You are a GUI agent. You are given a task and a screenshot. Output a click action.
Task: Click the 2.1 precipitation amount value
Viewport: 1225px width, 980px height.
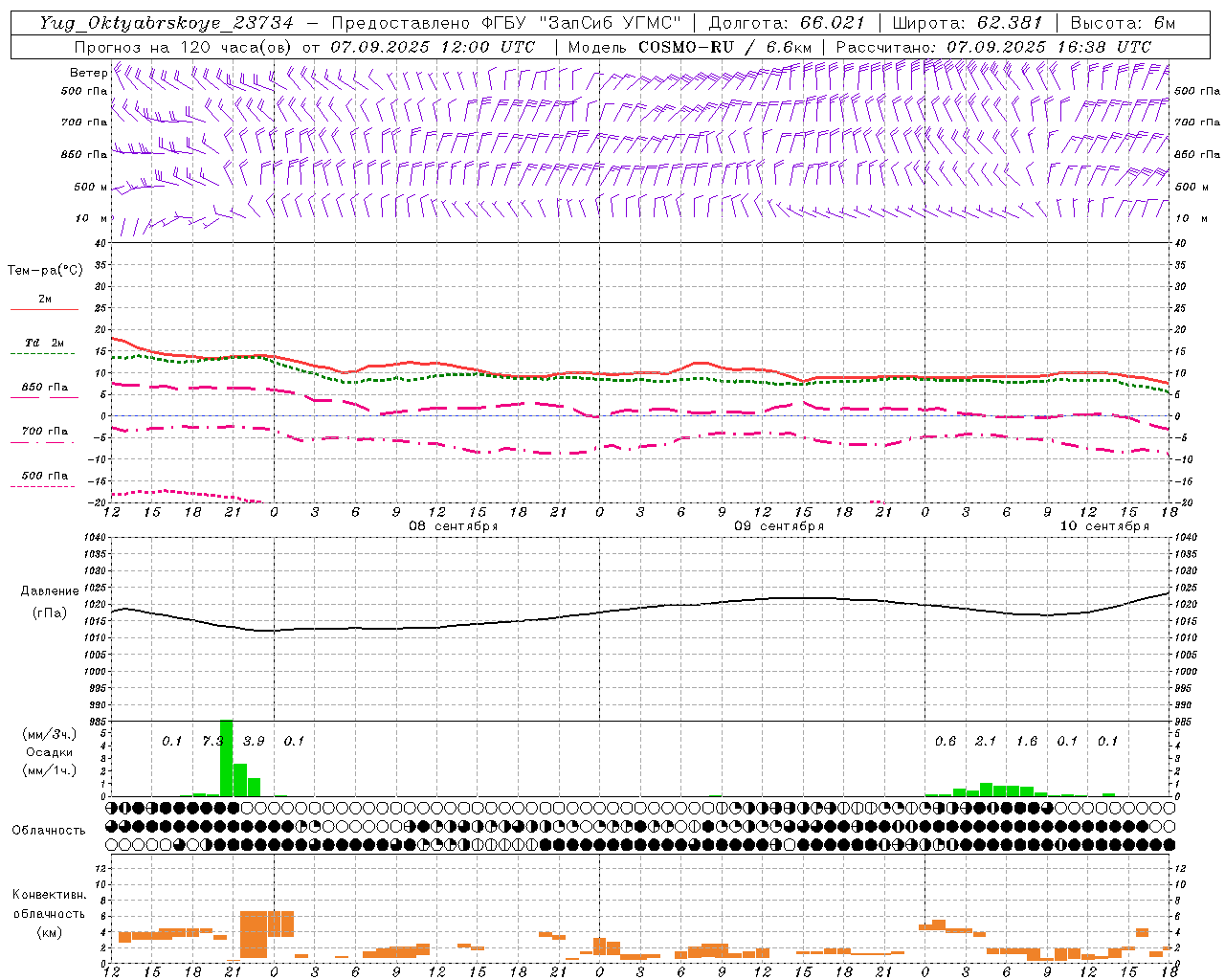pyautogui.click(x=986, y=742)
